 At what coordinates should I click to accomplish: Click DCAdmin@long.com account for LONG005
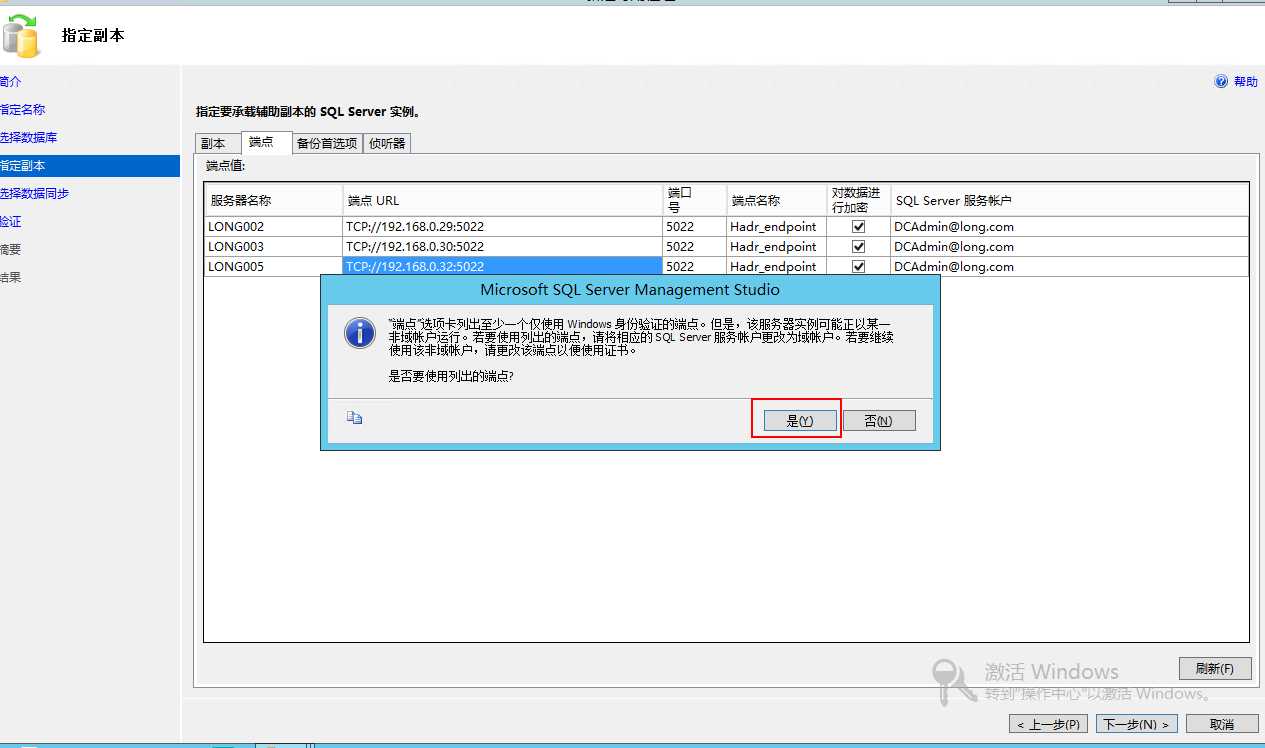1070,267
